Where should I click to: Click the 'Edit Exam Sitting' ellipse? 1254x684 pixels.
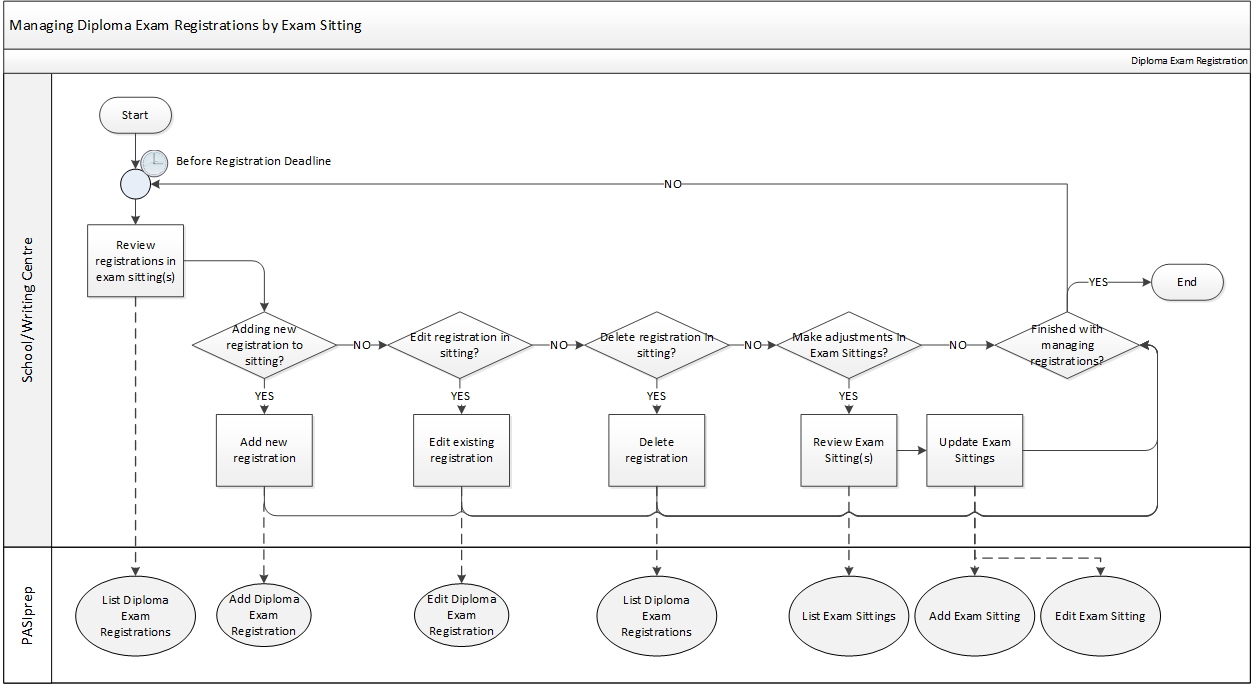(x=1100, y=616)
